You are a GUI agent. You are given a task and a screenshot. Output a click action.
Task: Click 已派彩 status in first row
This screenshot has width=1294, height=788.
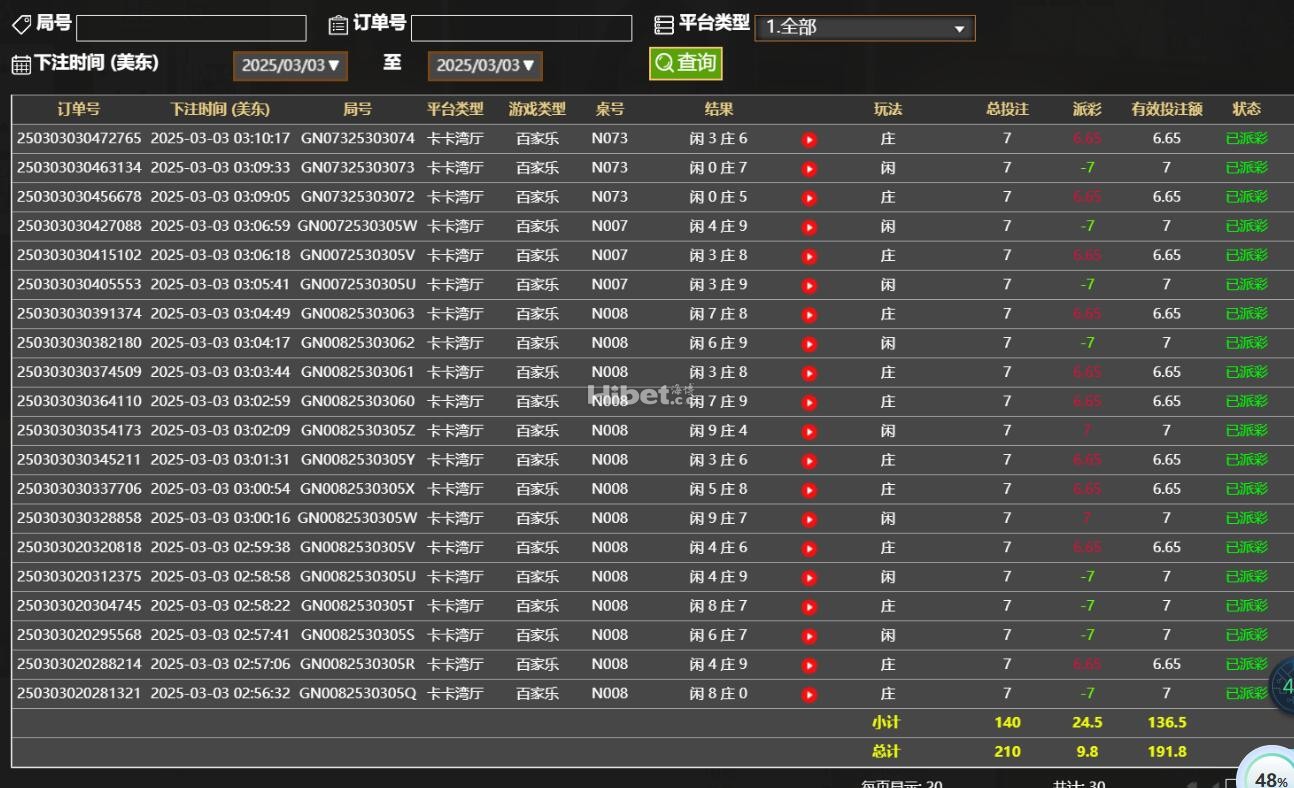(x=1246, y=139)
